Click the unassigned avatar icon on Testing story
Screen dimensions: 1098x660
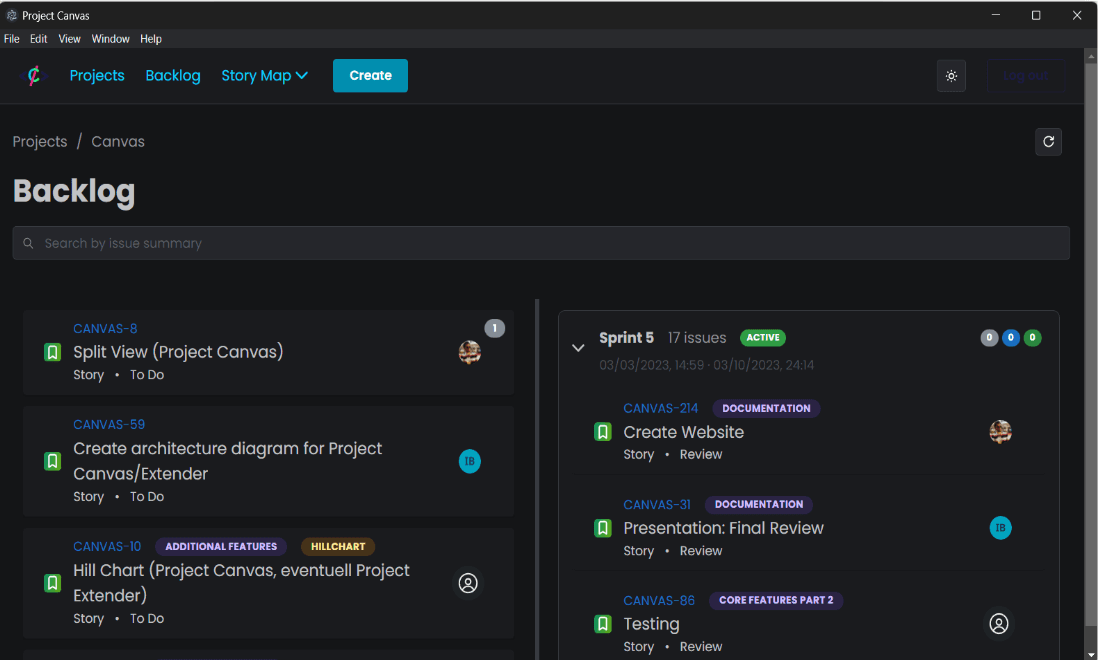pyautogui.click(x=998, y=623)
